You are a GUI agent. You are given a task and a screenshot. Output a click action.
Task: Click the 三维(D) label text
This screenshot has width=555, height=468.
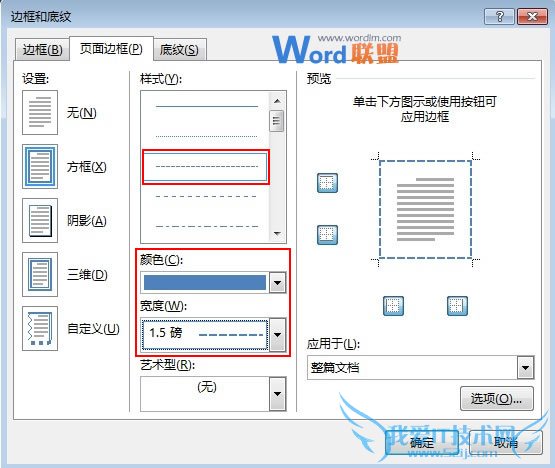pos(87,275)
